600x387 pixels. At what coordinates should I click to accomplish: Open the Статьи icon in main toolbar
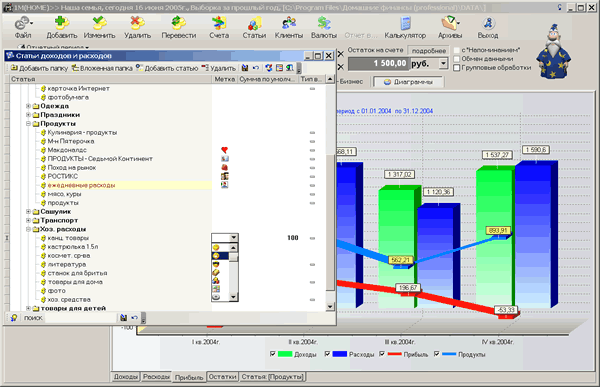click(x=254, y=23)
